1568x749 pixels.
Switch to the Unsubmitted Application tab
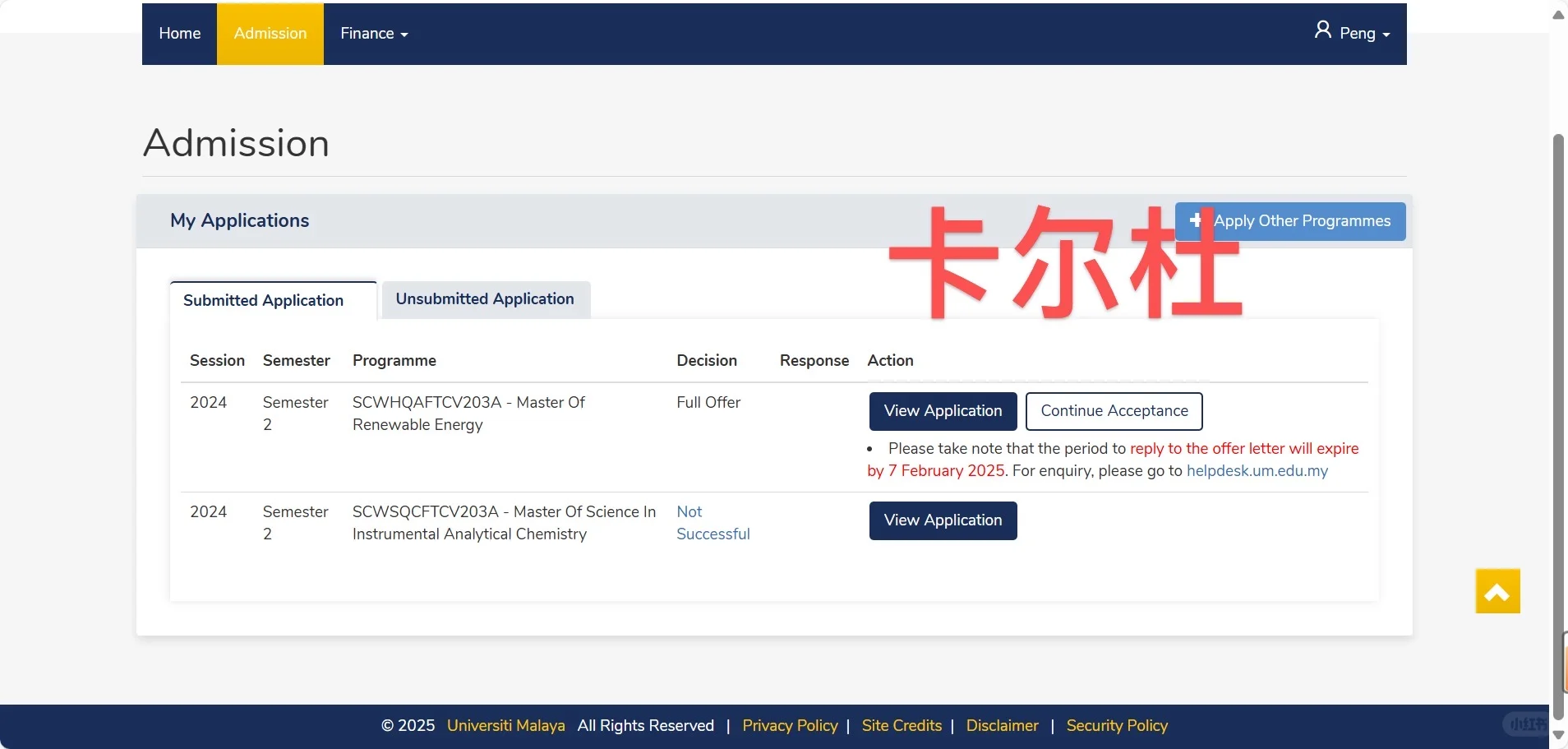coord(484,298)
